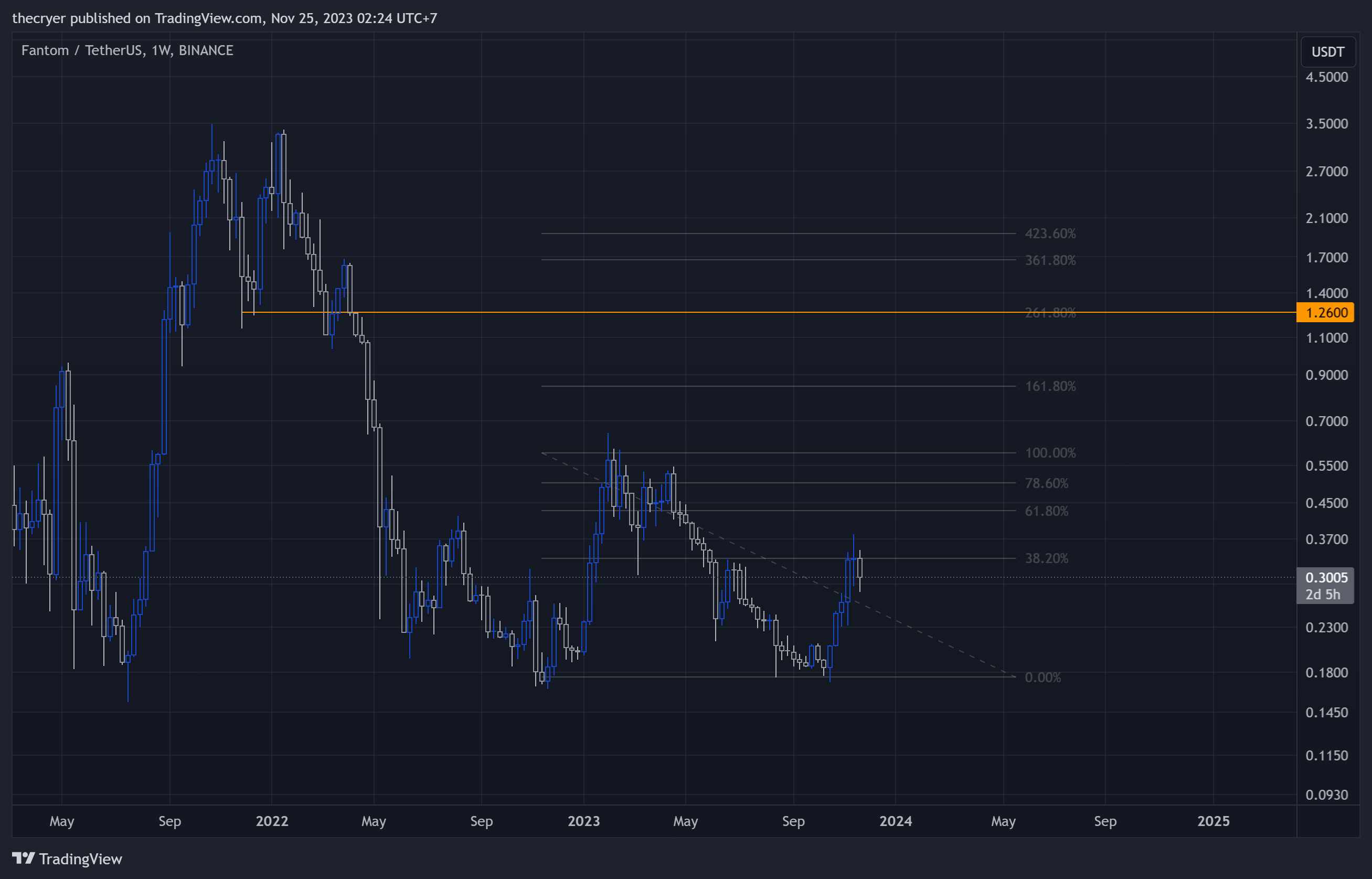Viewport: 1372px width, 879px height.
Task: Click the 0.3700 price axis label
Action: coord(1327,539)
